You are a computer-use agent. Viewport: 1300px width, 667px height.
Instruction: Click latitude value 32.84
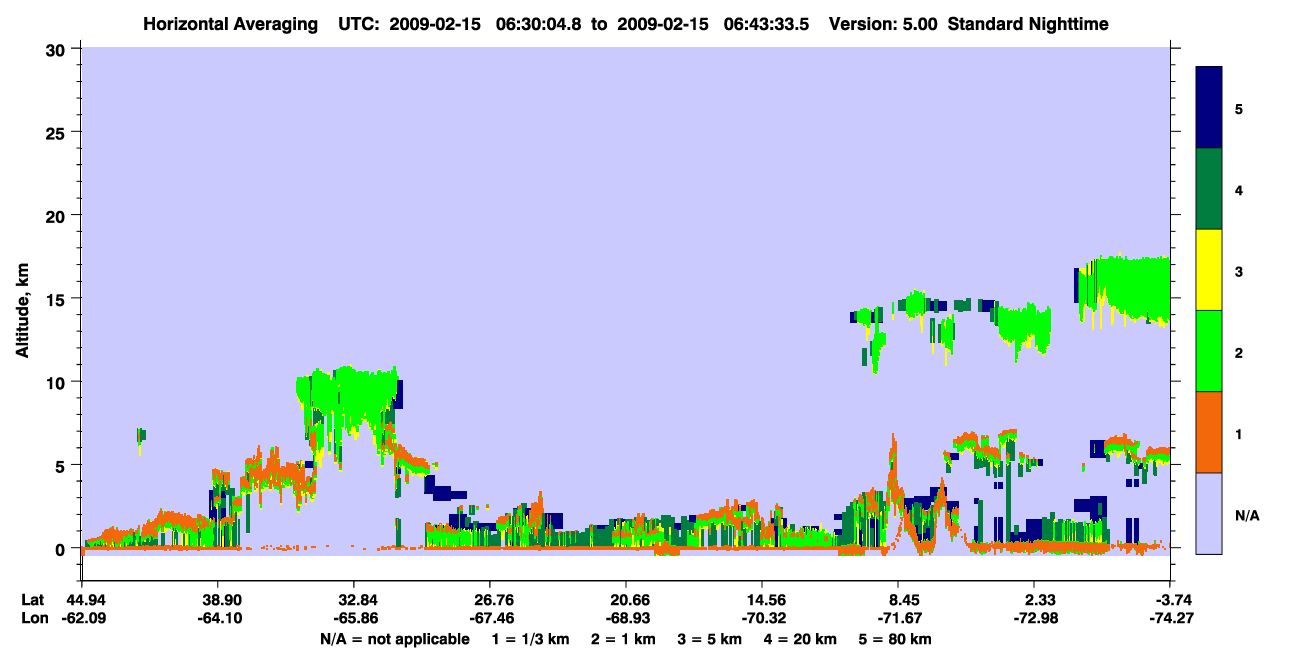tap(354, 600)
